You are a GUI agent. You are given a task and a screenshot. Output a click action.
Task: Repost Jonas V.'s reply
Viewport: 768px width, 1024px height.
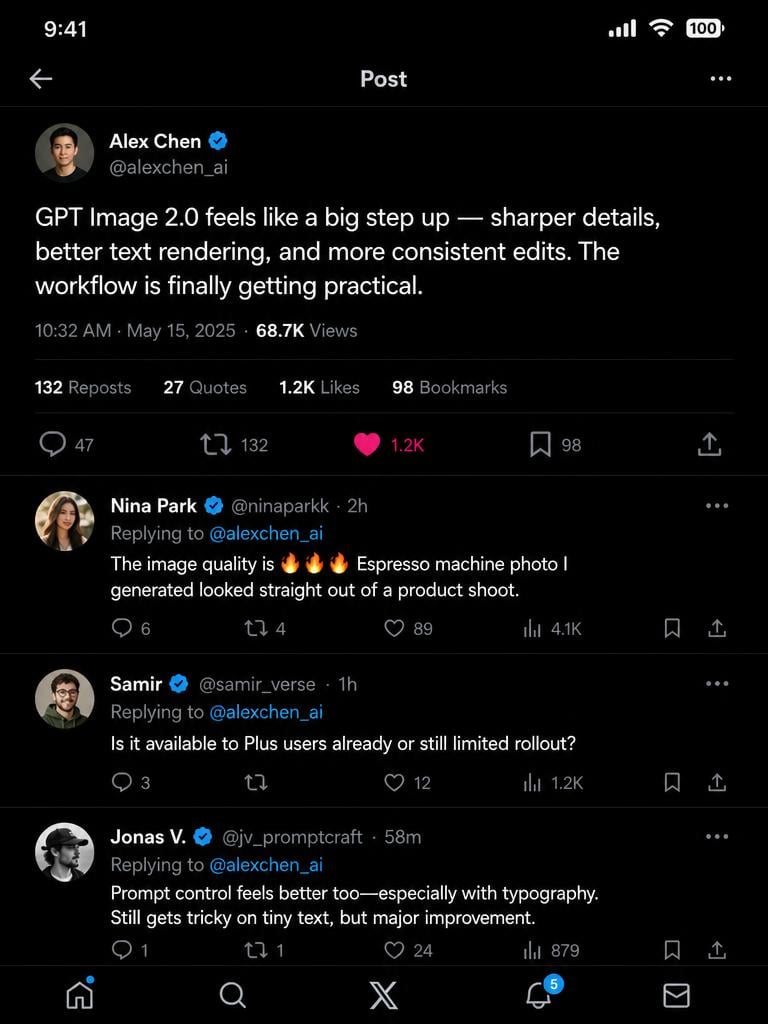coord(255,950)
